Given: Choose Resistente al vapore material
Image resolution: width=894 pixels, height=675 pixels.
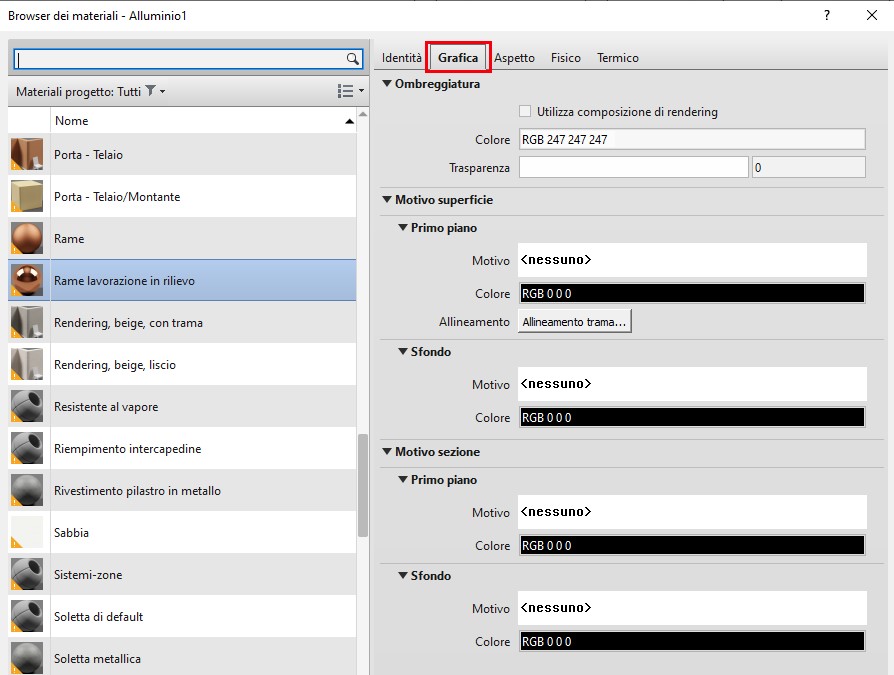Looking at the screenshot, I should [106, 407].
